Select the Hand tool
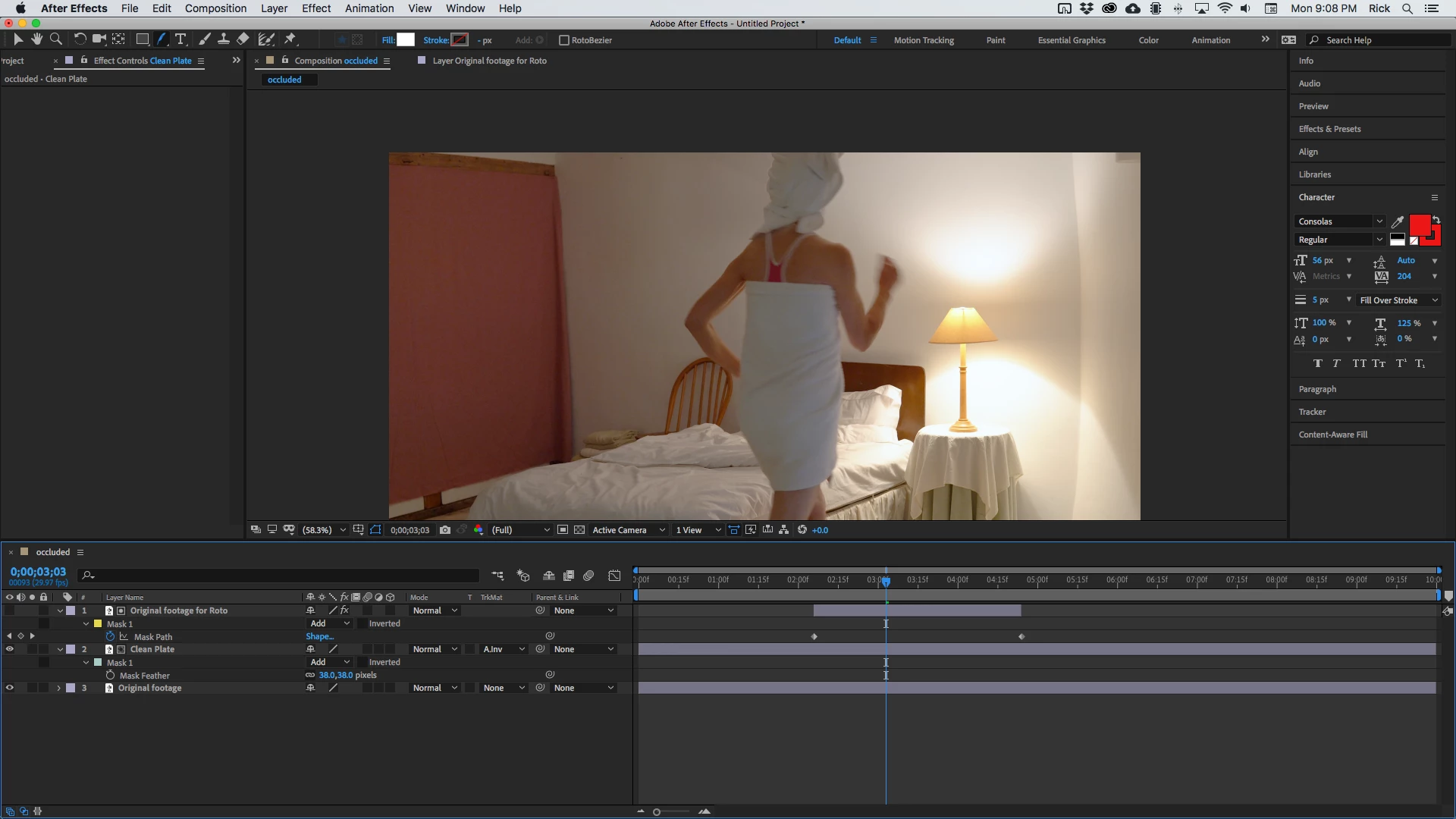The width and height of the screenshot is (1456, 819). (36, 39)
